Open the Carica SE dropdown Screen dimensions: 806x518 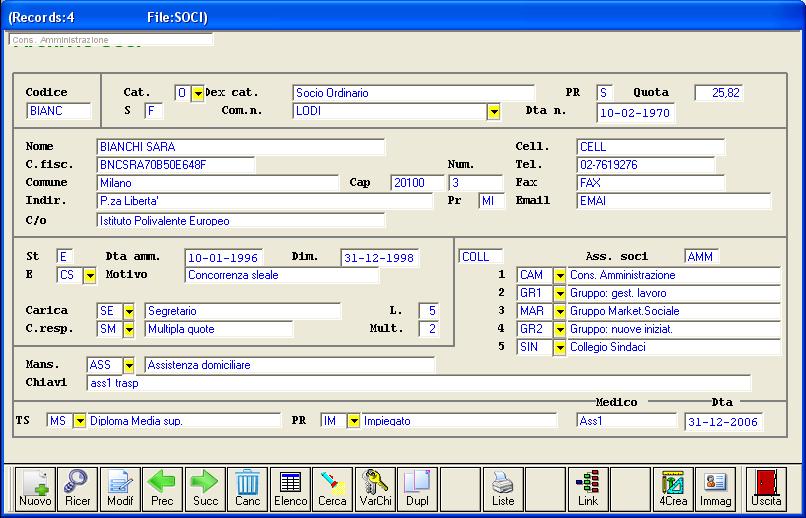pos(129,311)
